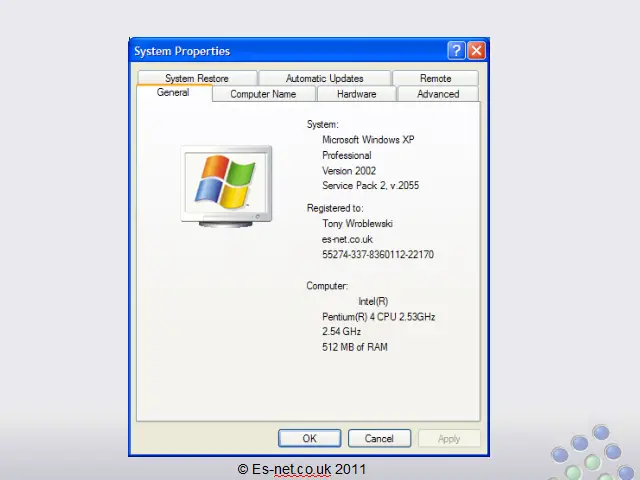This screenshot has height=480, width=640.
Task: Click the "Version 2002" text
Action: [x=349, y=171]
